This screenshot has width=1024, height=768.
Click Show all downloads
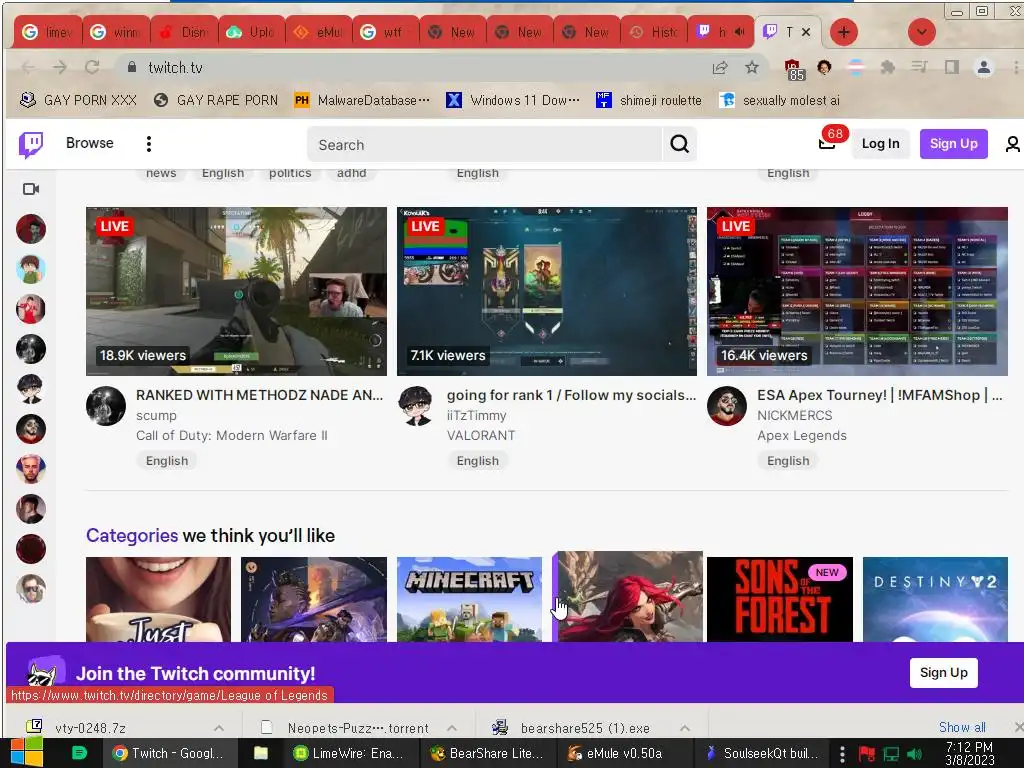962,727
